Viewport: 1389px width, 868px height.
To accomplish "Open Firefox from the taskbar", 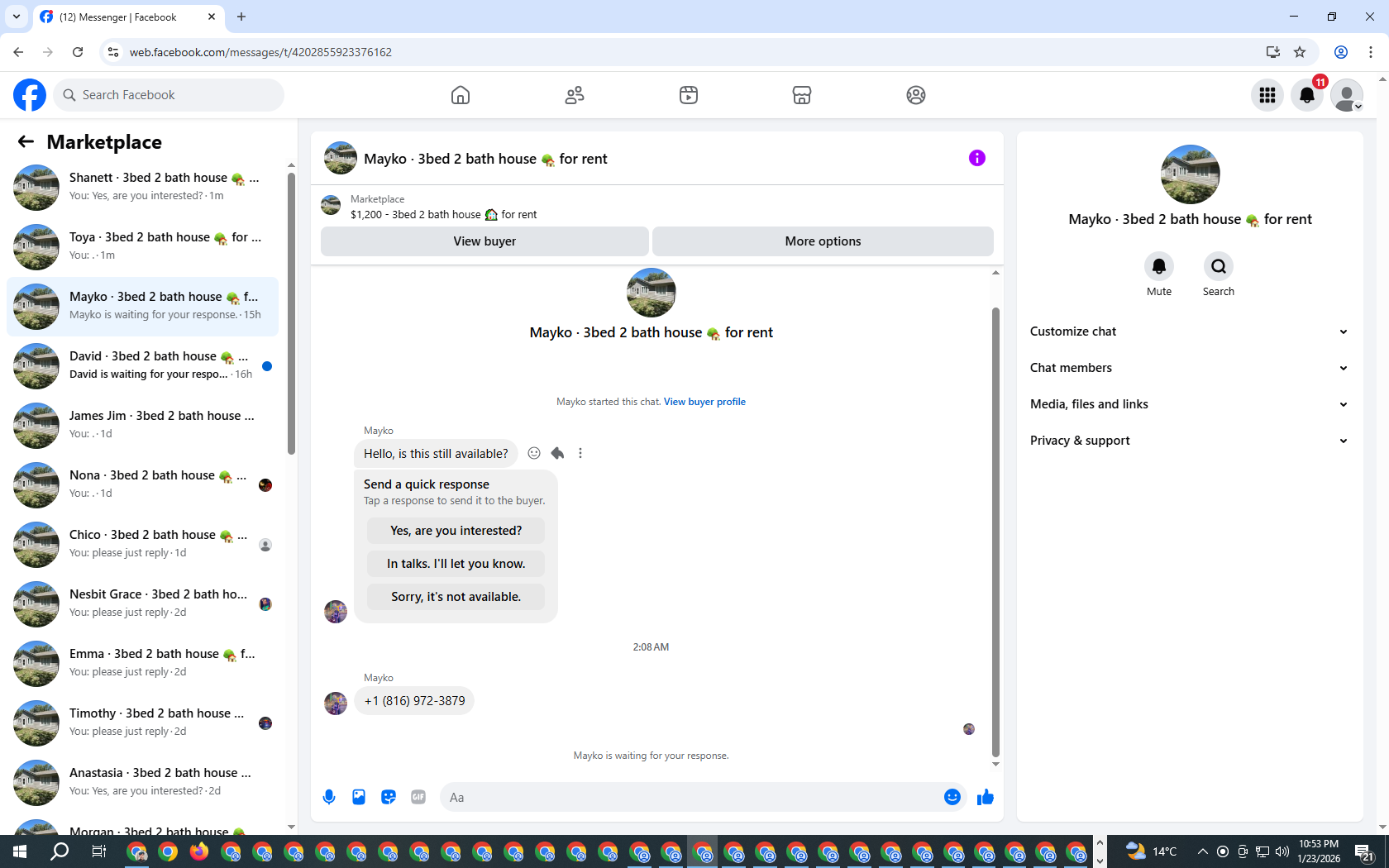I will point(199,851).
